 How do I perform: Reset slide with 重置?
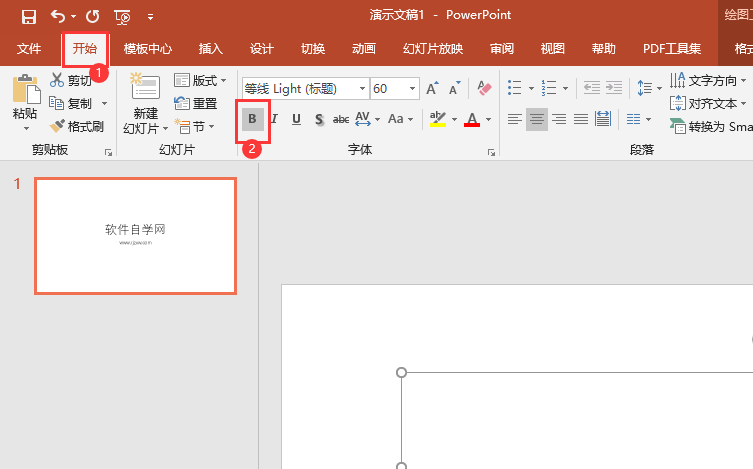[x=195, y=103]
